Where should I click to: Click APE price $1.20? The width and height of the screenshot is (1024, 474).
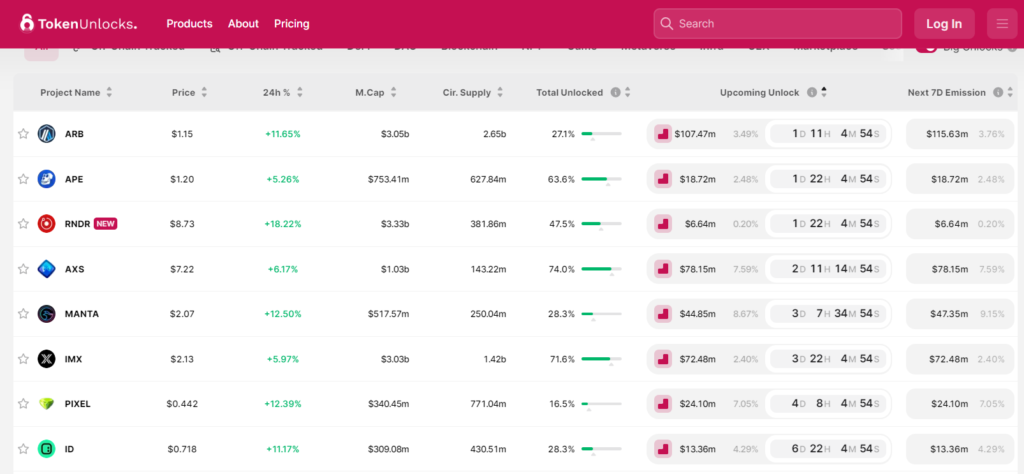(182, 179)
